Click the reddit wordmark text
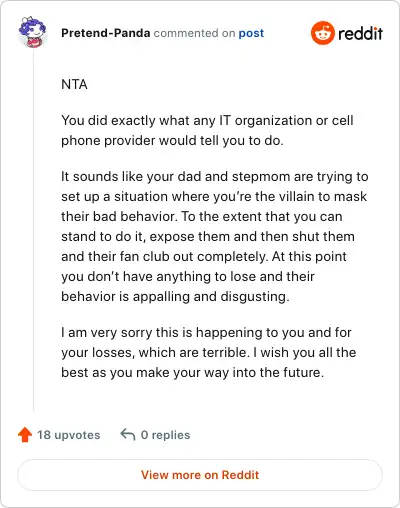The image size is (400, 508). [x=360, y=33]
